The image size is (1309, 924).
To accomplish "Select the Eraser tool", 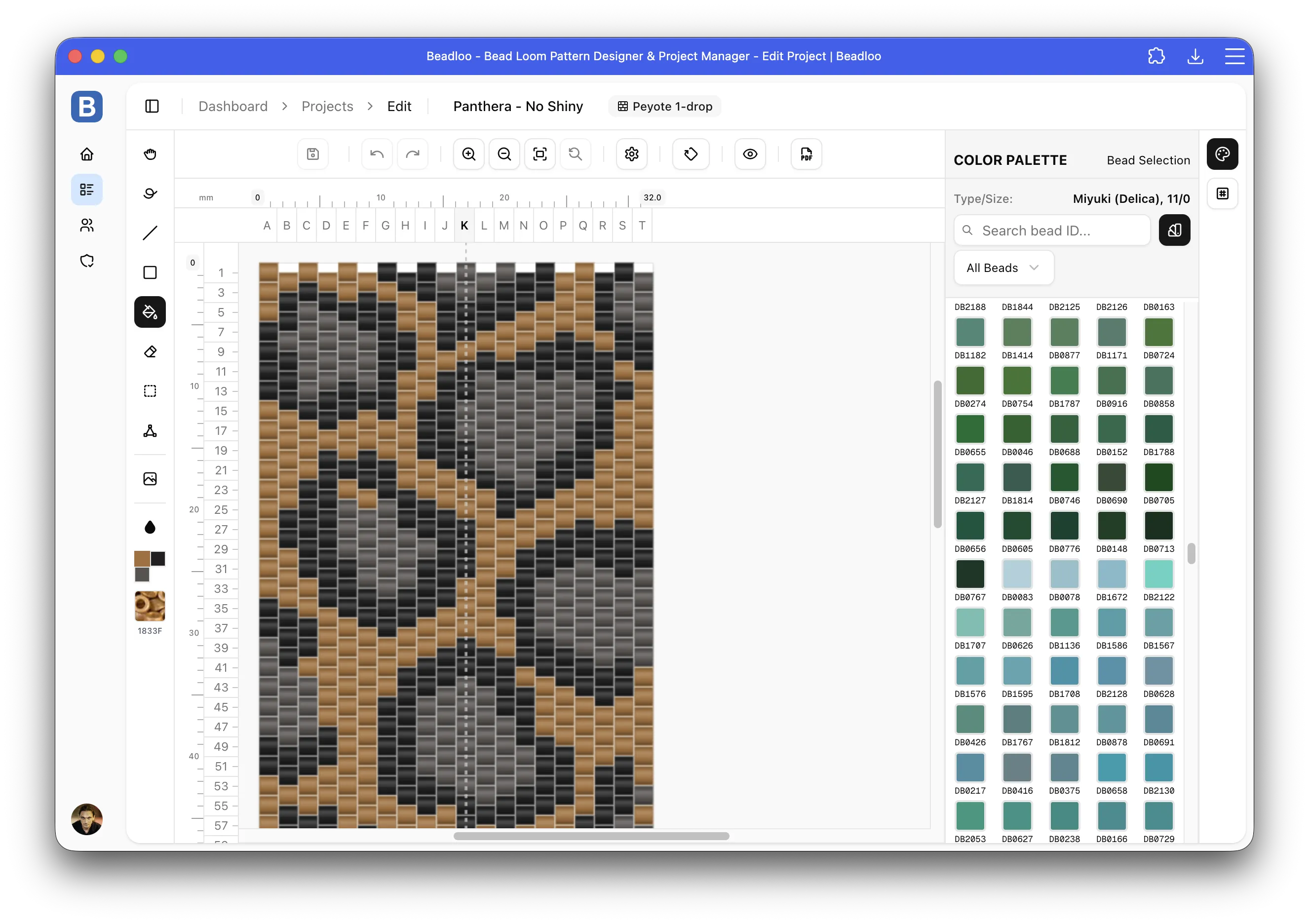I will point(150,352).
